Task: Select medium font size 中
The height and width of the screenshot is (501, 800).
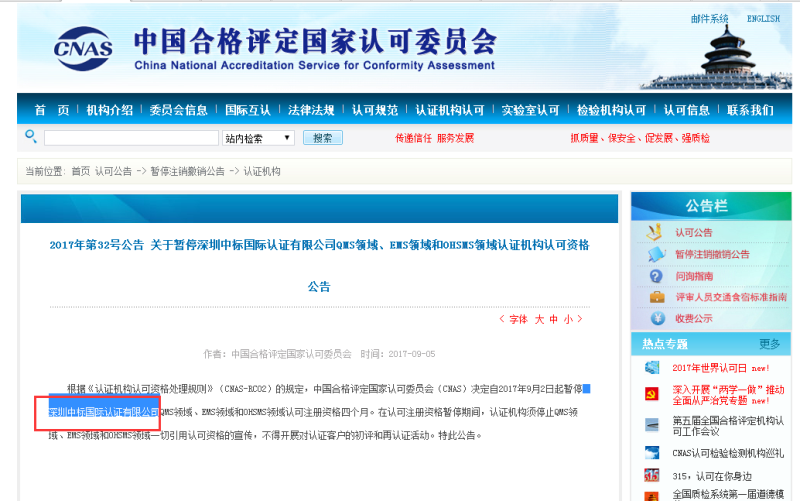Action: tap(553, 320)
